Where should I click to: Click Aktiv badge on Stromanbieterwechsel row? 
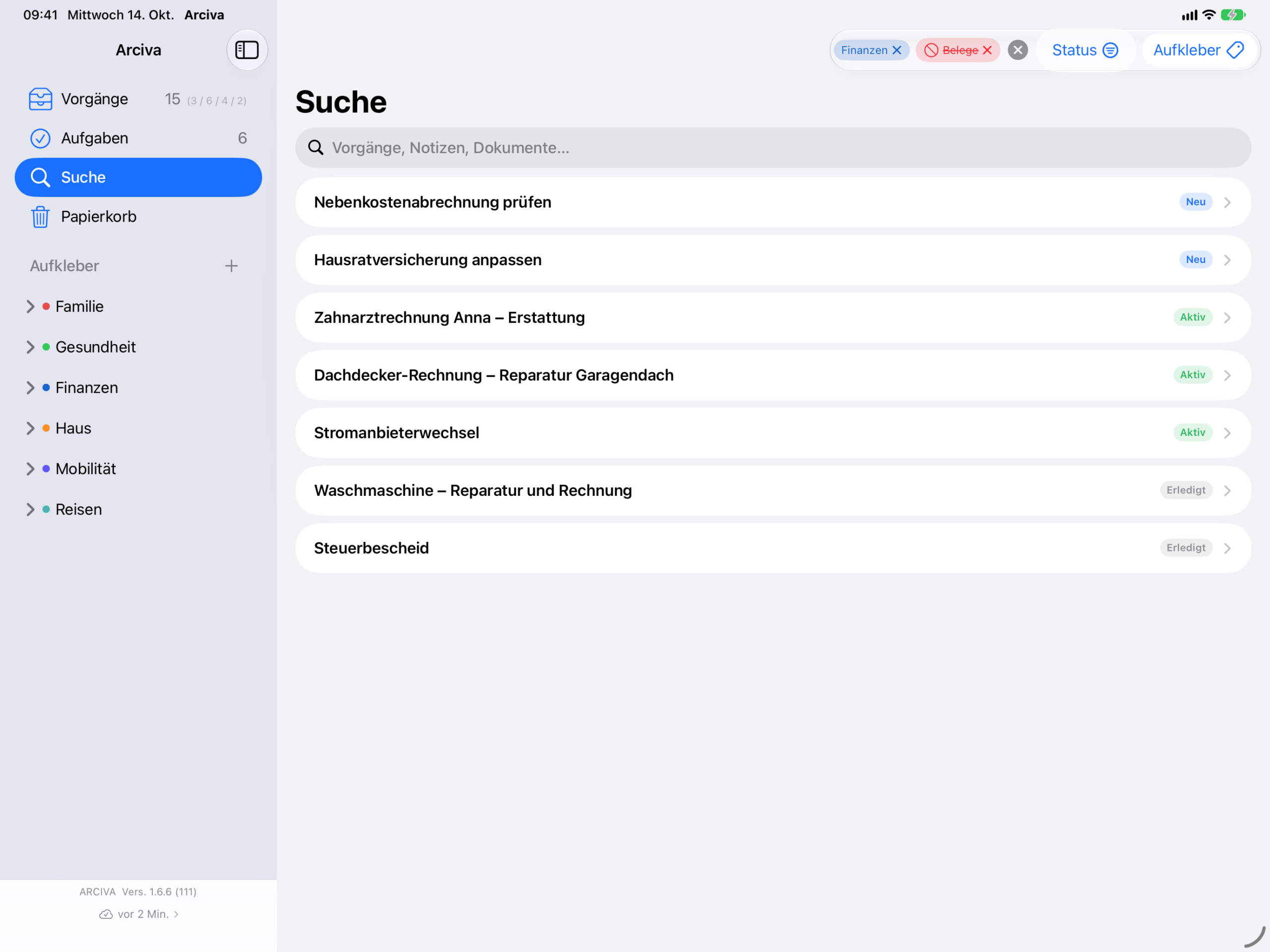click(x=1193, y=433)
